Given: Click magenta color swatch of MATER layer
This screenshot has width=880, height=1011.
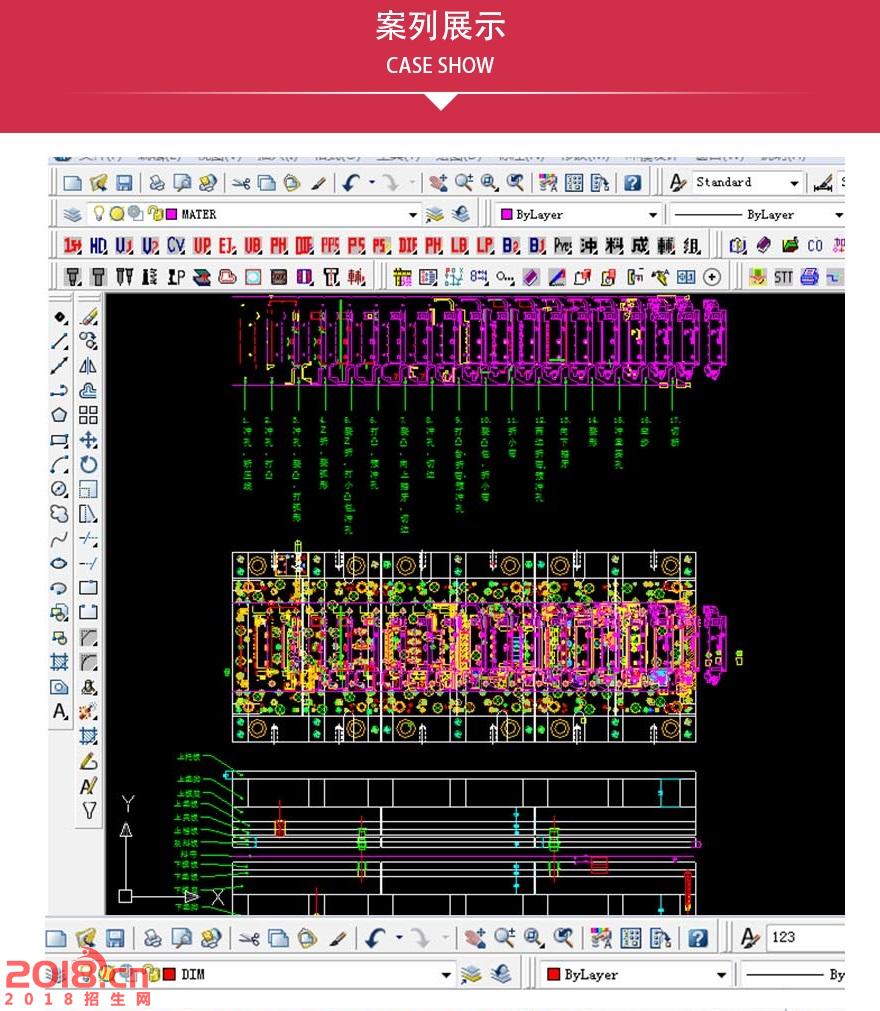Looking at the screenshot, I should (171, 214).
